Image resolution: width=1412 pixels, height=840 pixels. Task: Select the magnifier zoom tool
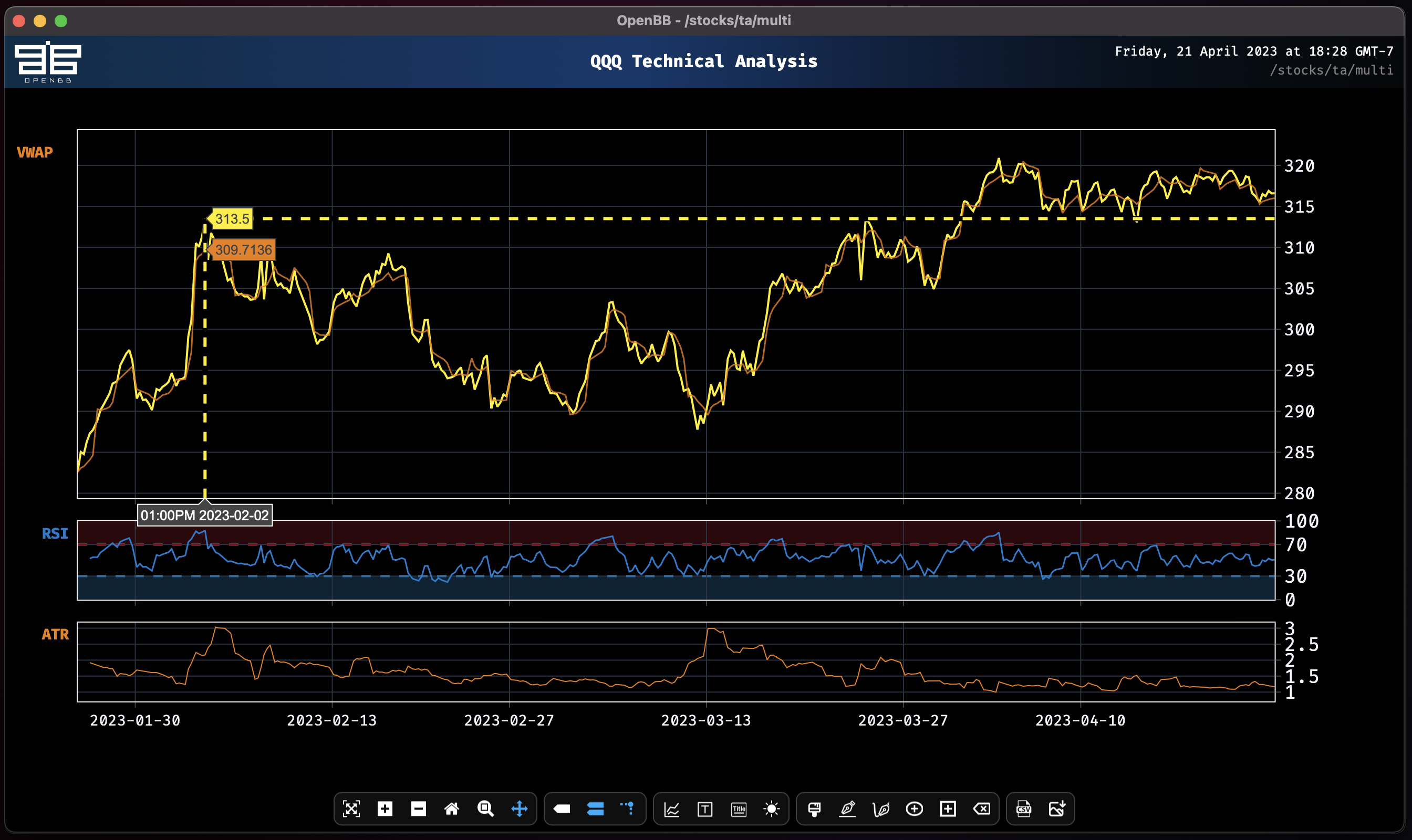coord(485,809)
